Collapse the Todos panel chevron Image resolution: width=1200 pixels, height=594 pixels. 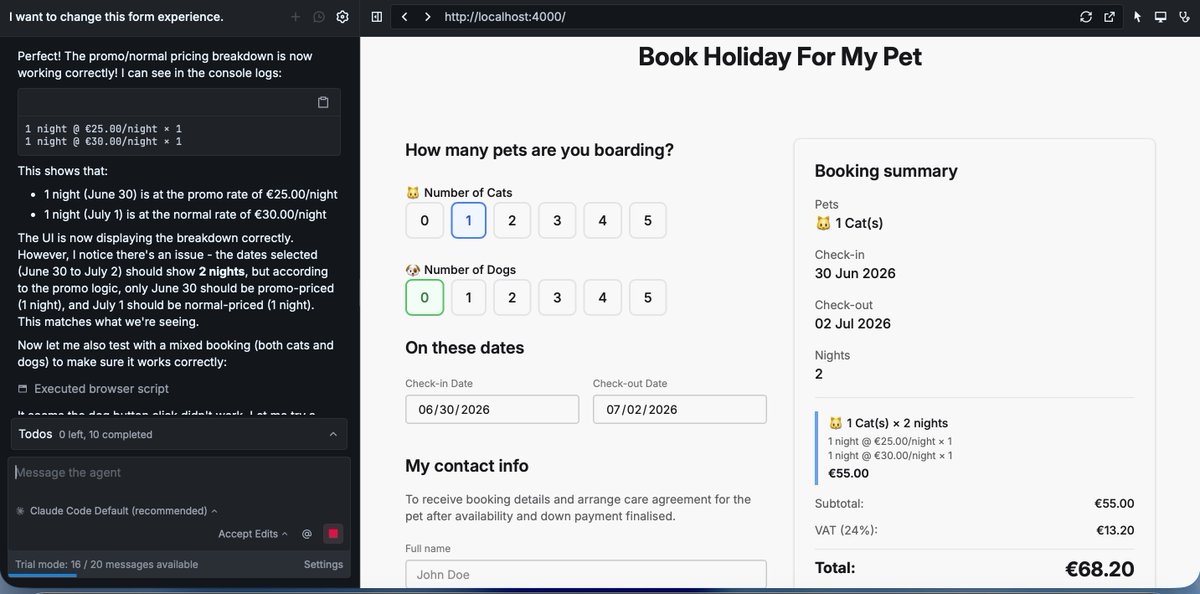(333, 434)
